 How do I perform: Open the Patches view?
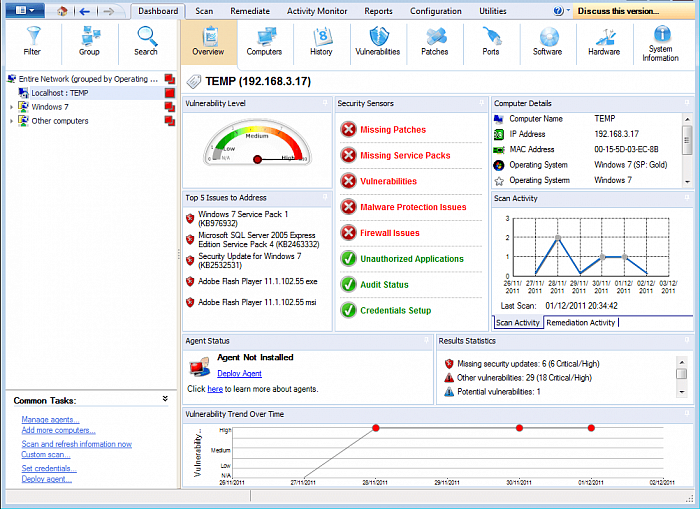tap(435, 41)
